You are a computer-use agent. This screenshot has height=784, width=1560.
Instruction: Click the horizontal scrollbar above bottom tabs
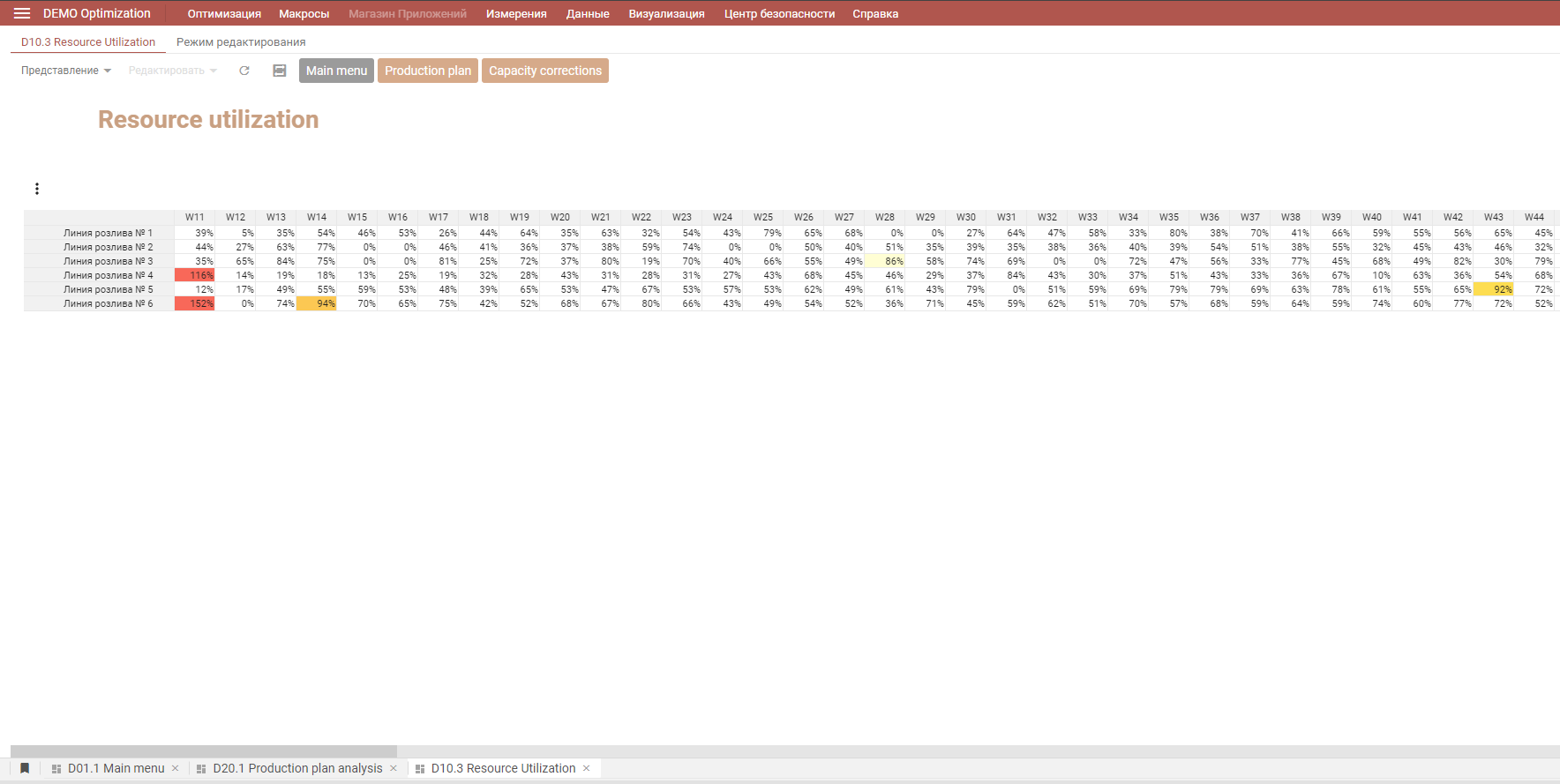[x=204, y=751]
